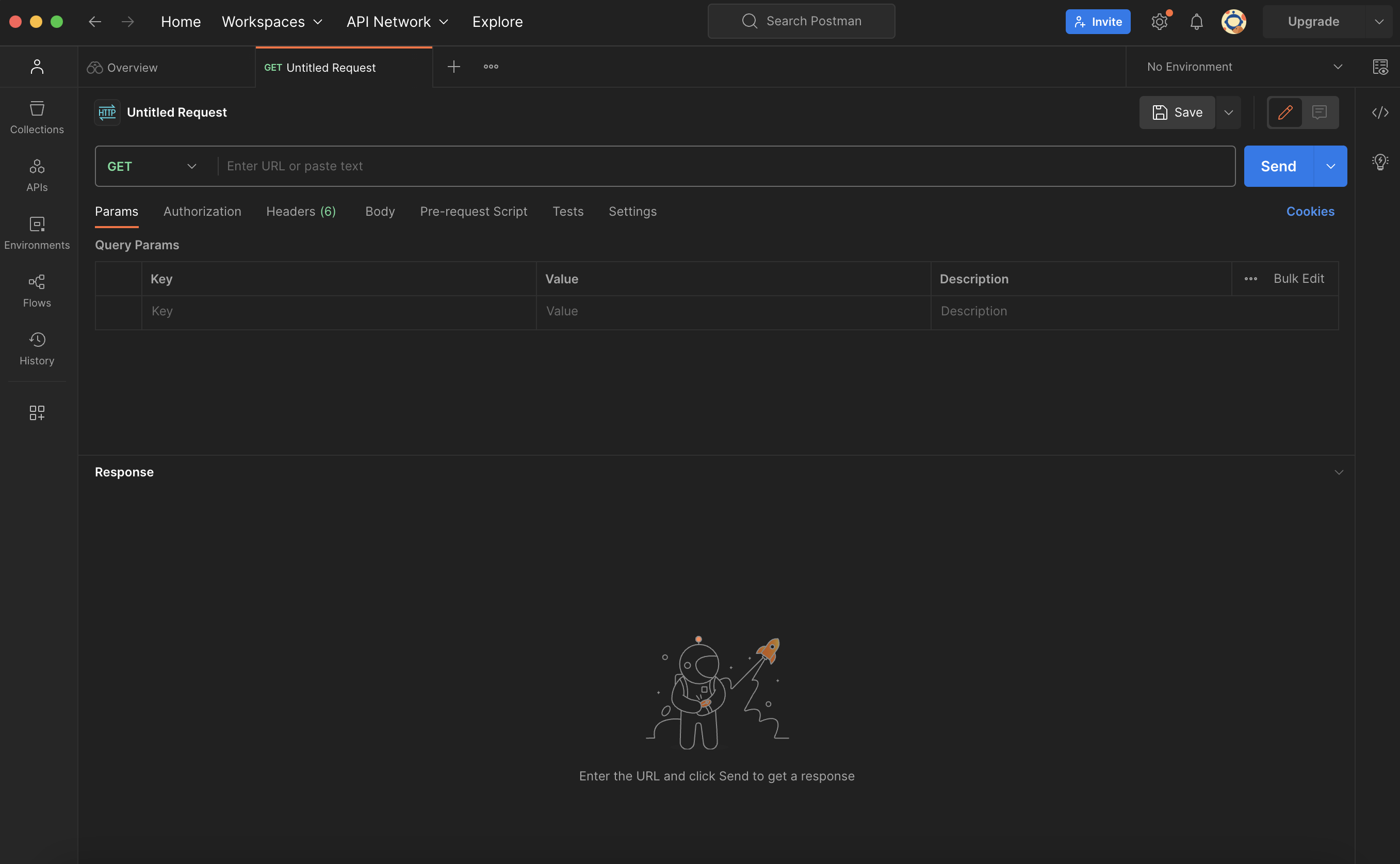Switch to edit (pencil) mode
The width and height of the screenshot is (1400, 864).
pos(1284,113)
